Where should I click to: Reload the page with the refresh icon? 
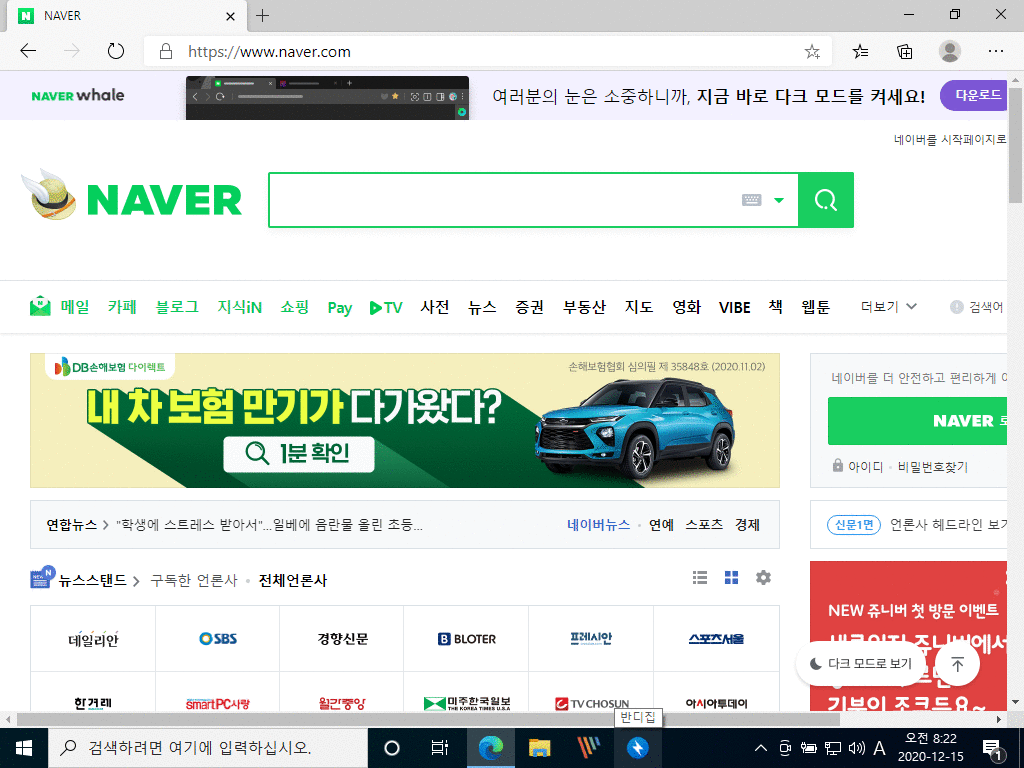point(116,51)
